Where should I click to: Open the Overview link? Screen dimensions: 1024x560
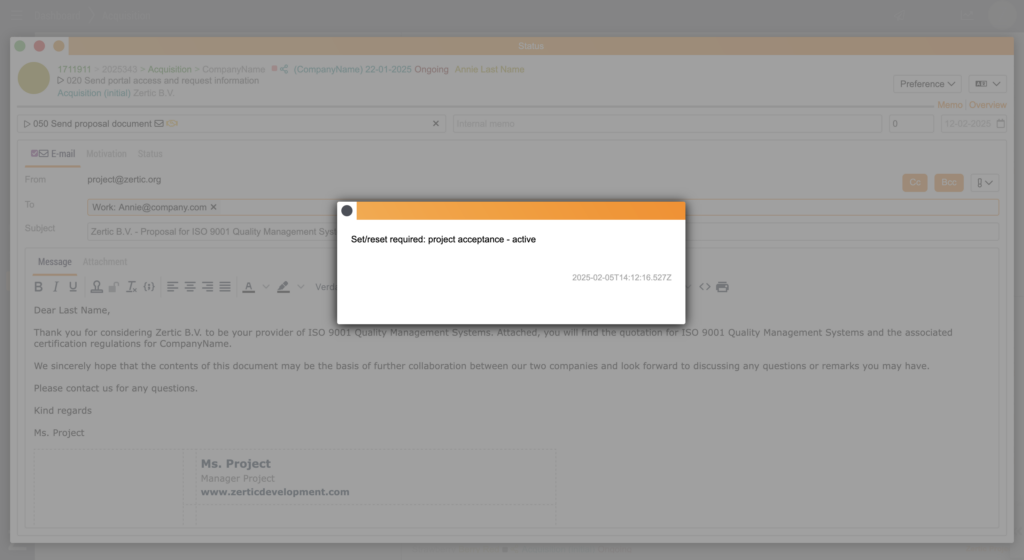point(988,105)
